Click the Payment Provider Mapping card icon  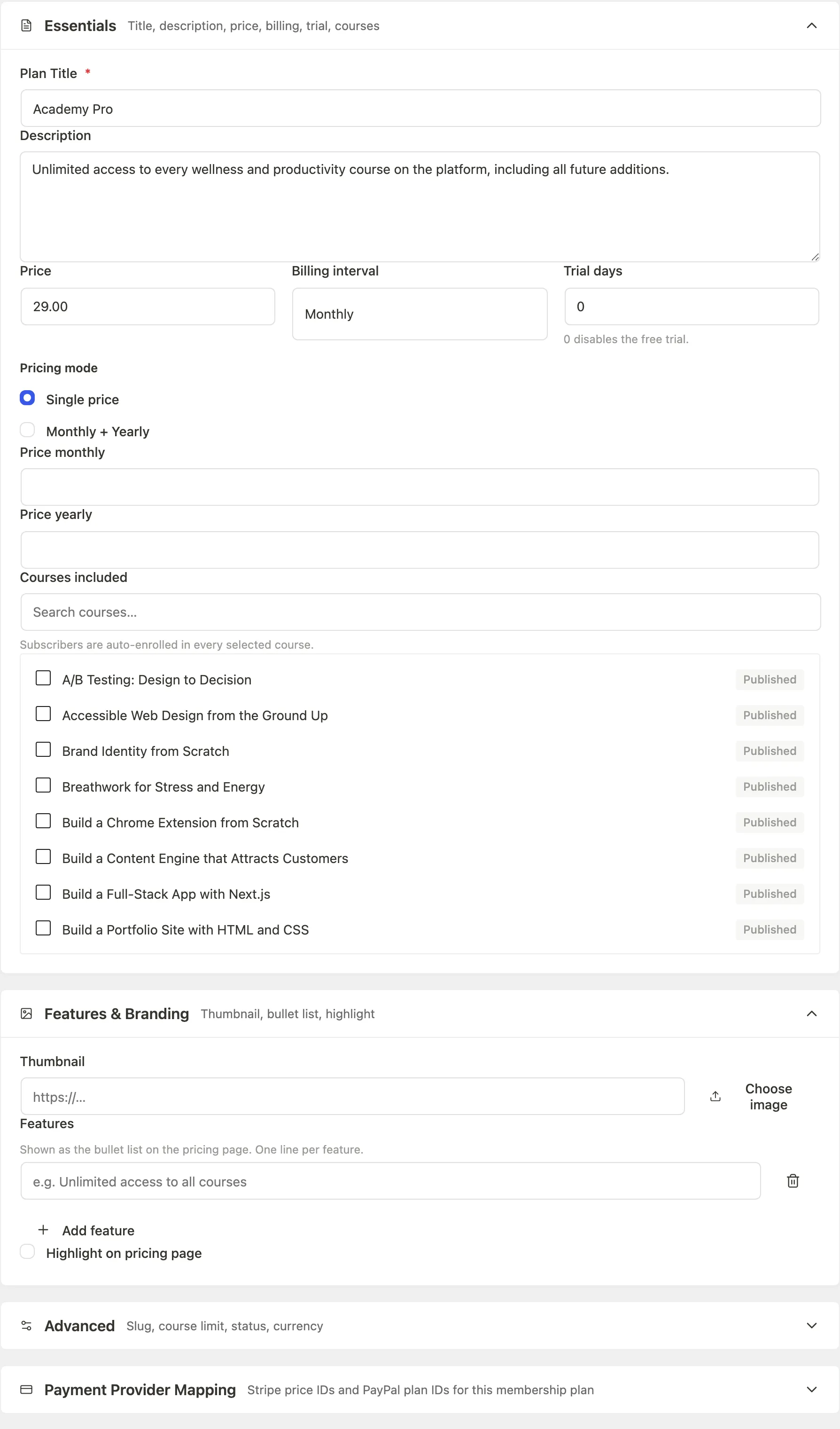pyautogui.click(x=26, y=1390)
